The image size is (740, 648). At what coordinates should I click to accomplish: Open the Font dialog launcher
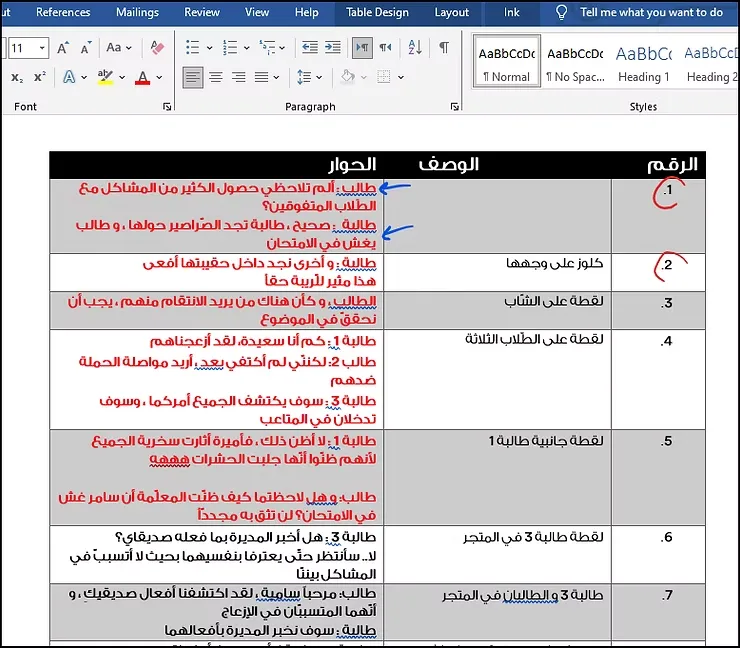(167, 107)
